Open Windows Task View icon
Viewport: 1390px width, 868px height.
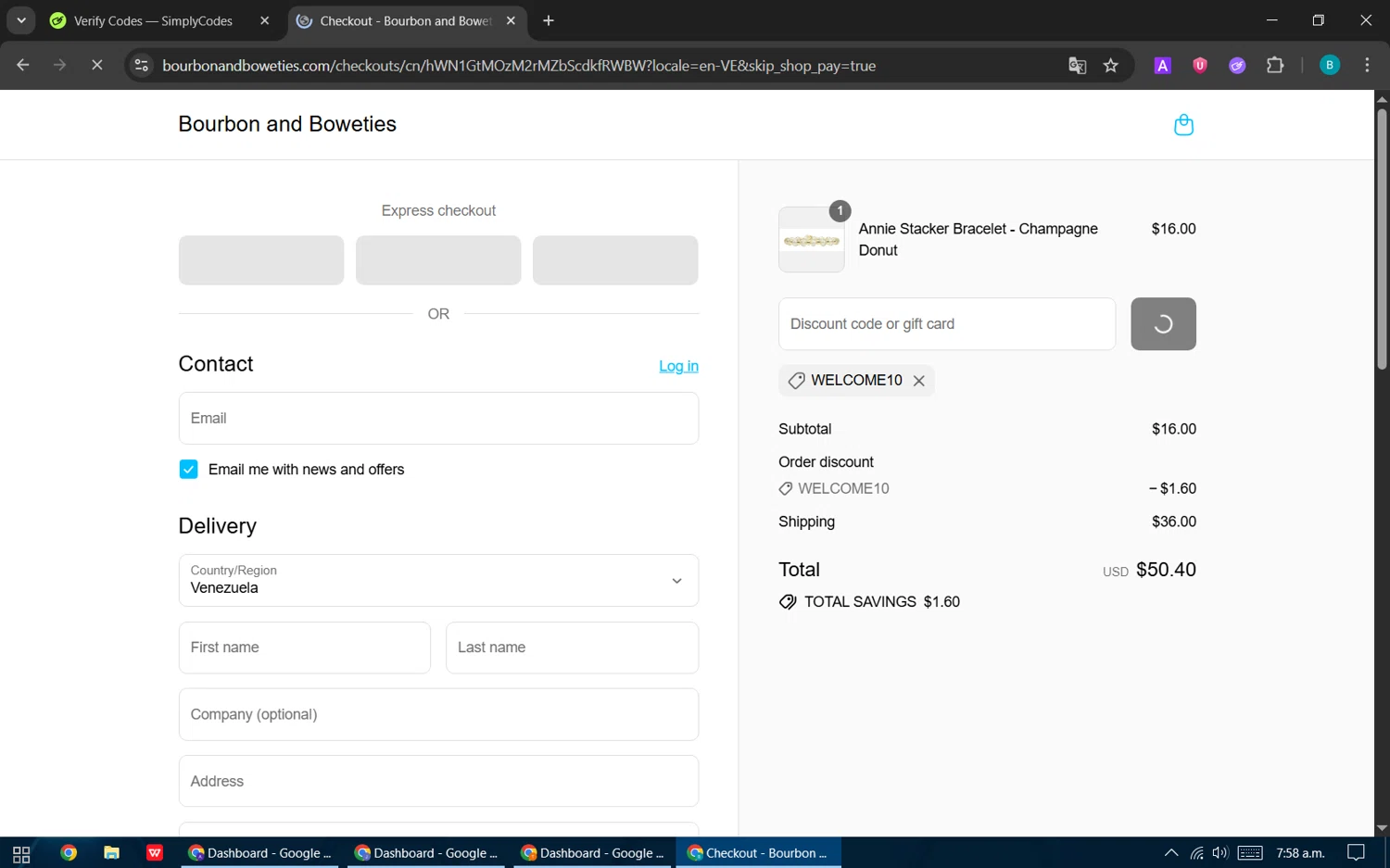coord(21,853)
